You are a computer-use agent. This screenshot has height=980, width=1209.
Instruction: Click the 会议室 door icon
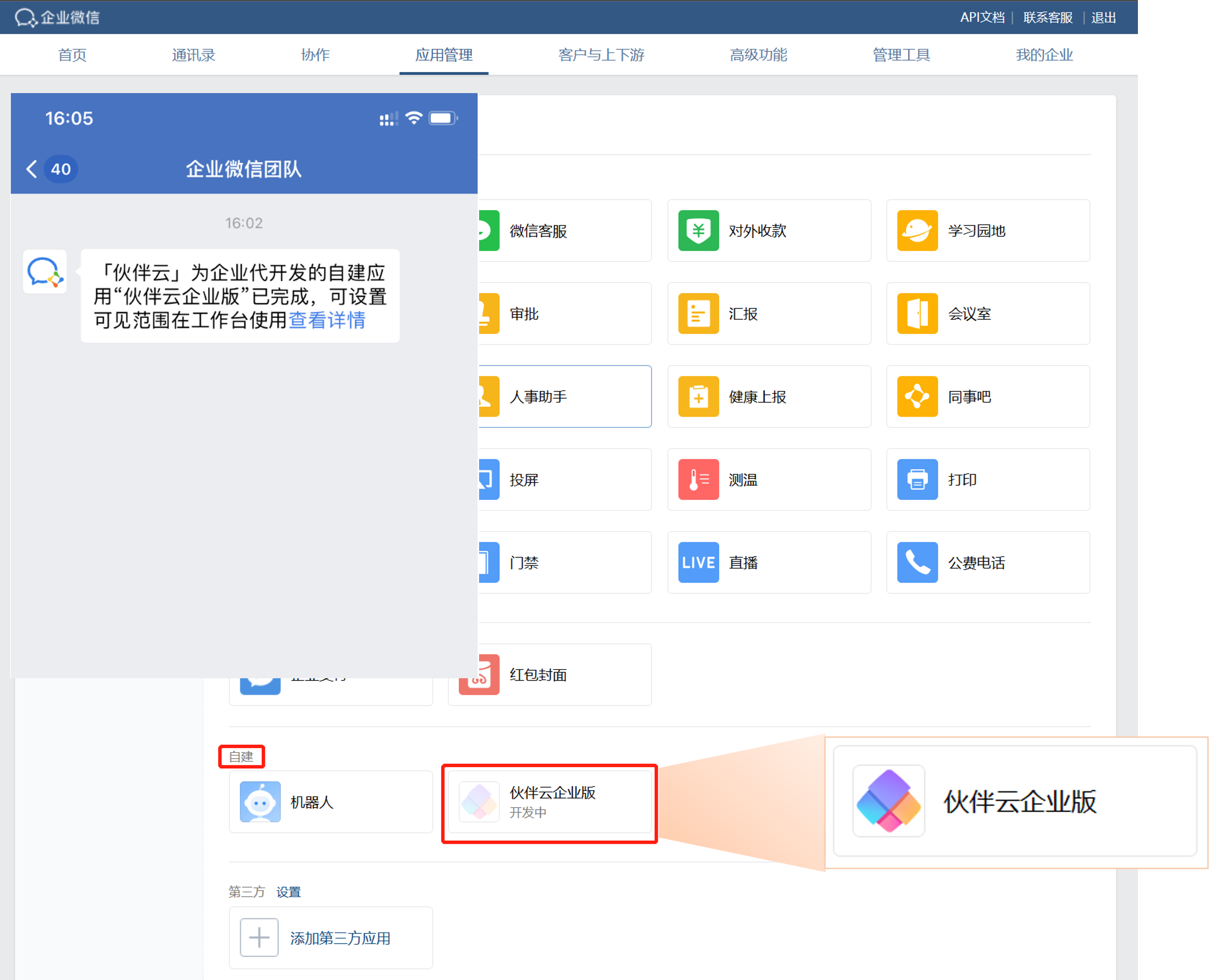click(x=917, y=313)
